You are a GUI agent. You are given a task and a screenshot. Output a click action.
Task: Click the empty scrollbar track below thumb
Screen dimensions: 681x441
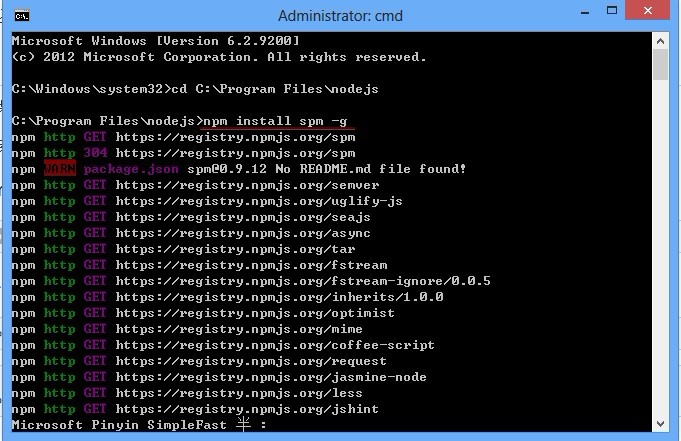point(660,248)
